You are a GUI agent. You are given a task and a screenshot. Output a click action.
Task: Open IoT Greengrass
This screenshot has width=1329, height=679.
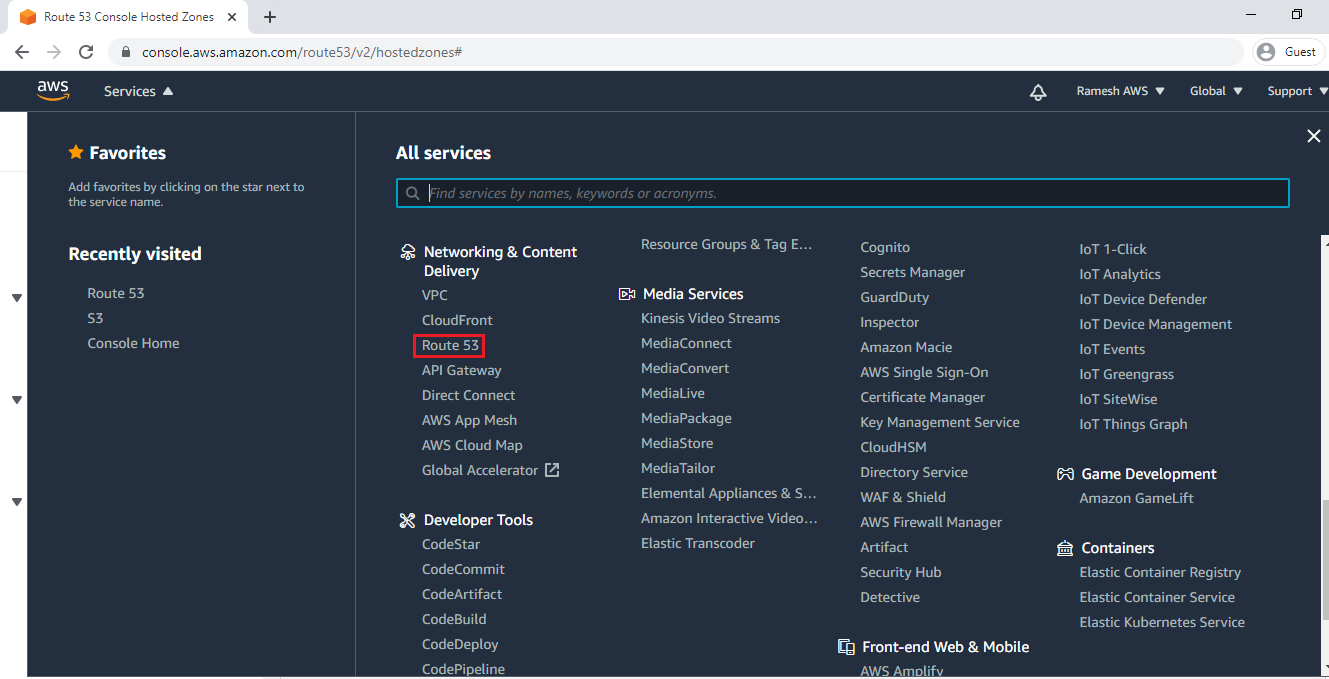(1127, 374)
